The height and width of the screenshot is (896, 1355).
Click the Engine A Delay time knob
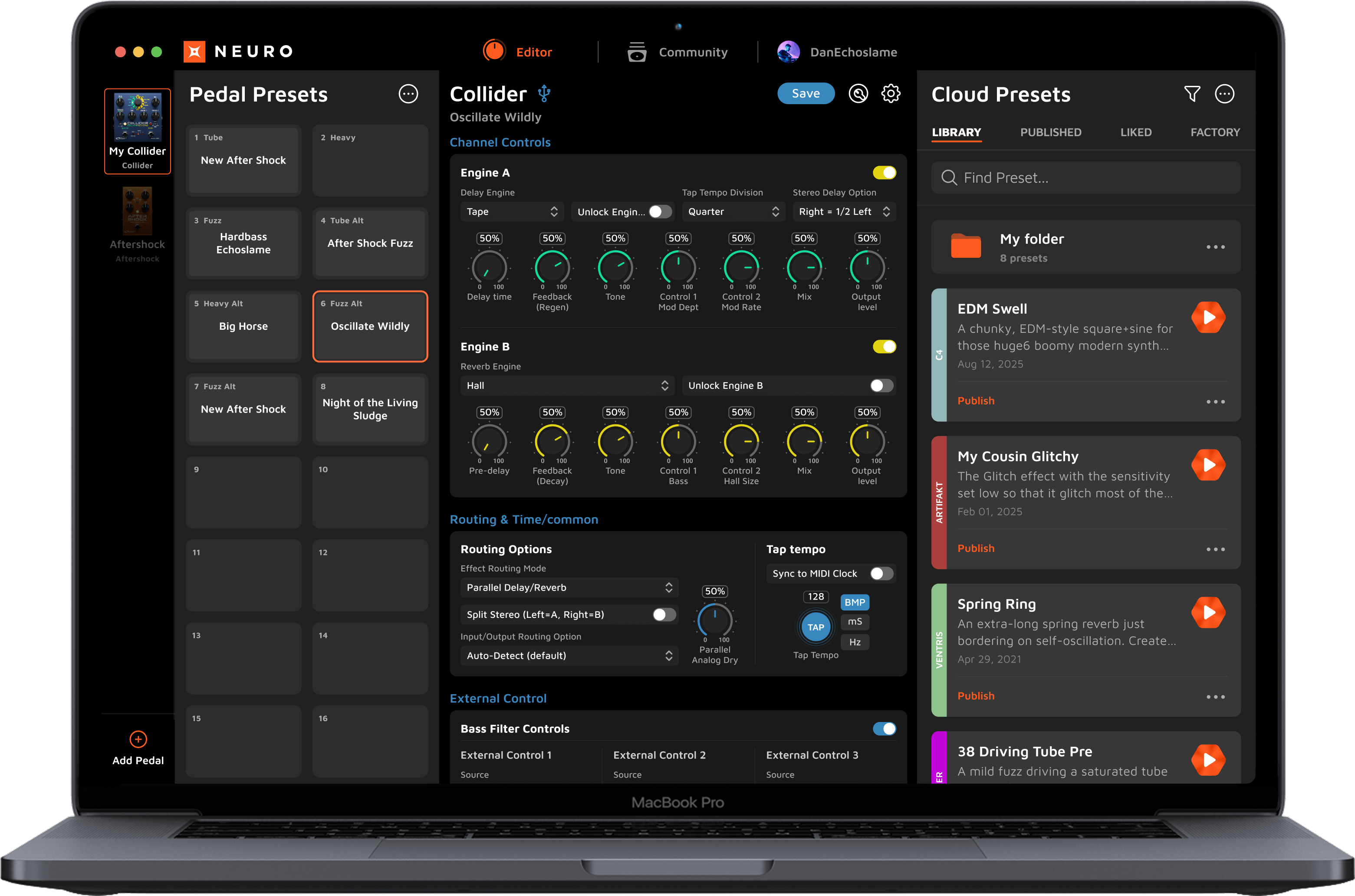(x=489, y=267)
